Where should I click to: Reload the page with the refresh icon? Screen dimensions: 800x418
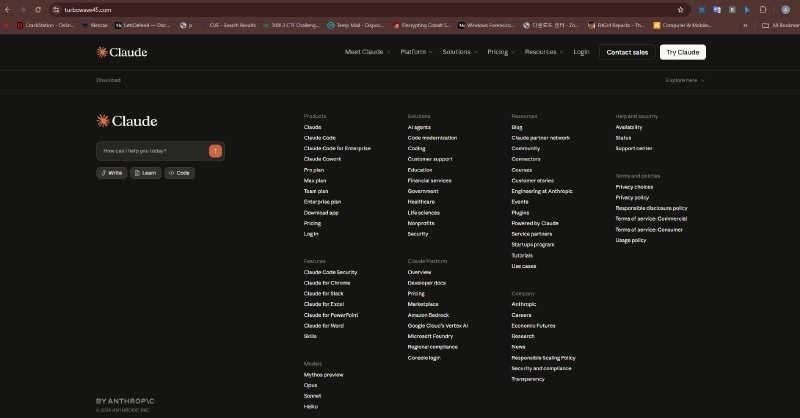(x=38, y=10)
